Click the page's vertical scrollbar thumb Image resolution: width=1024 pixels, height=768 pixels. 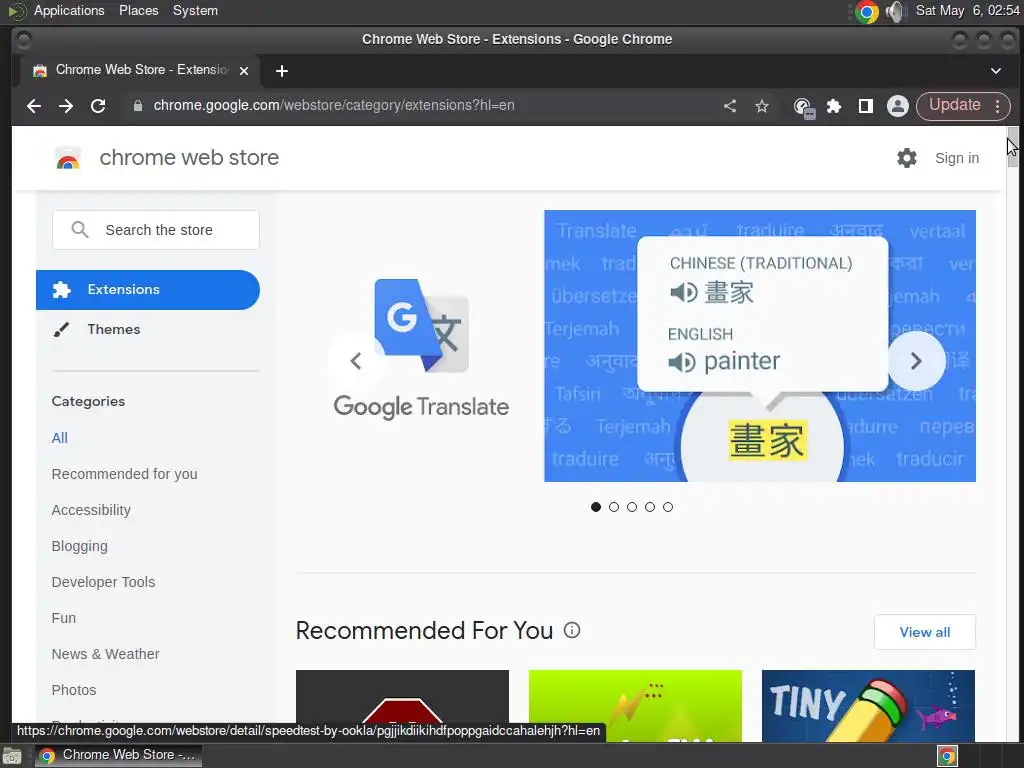pyautogui.click(x=1012, y=147)
